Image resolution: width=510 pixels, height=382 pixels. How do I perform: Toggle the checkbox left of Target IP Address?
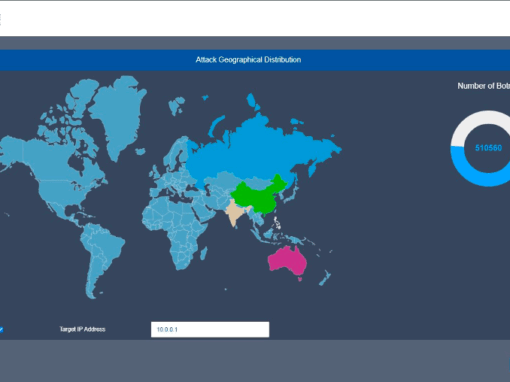(1, 330)
